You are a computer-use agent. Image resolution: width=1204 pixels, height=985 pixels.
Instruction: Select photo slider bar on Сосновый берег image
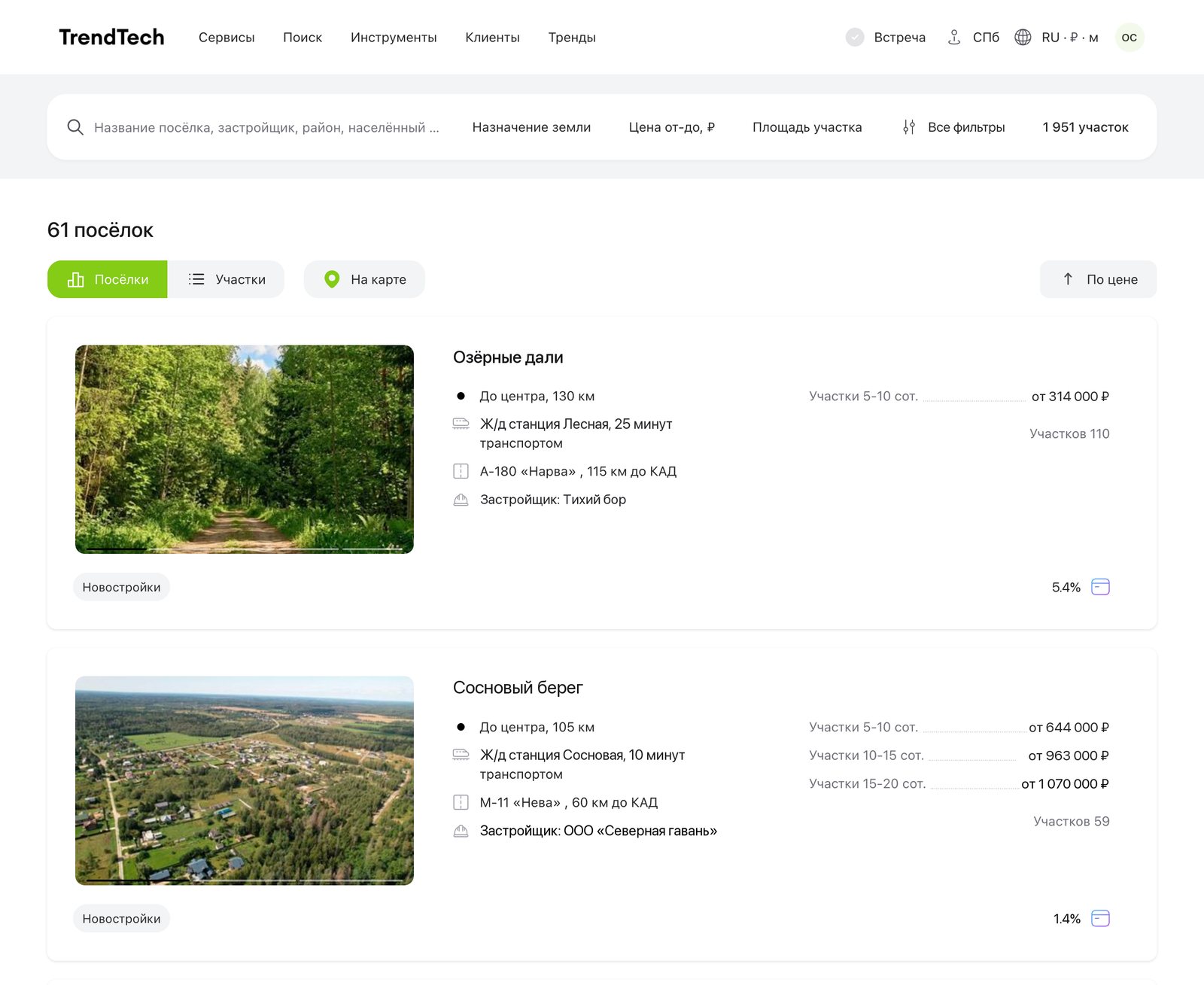(245, 880)
